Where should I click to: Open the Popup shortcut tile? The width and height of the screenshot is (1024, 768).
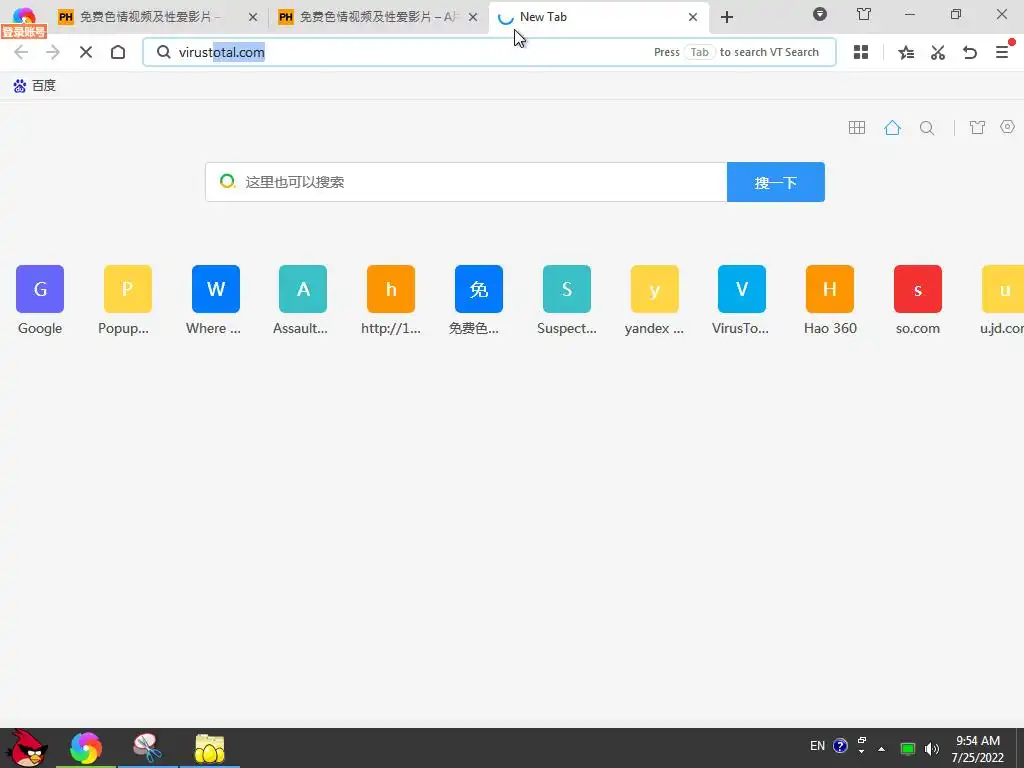click(127, 300)
